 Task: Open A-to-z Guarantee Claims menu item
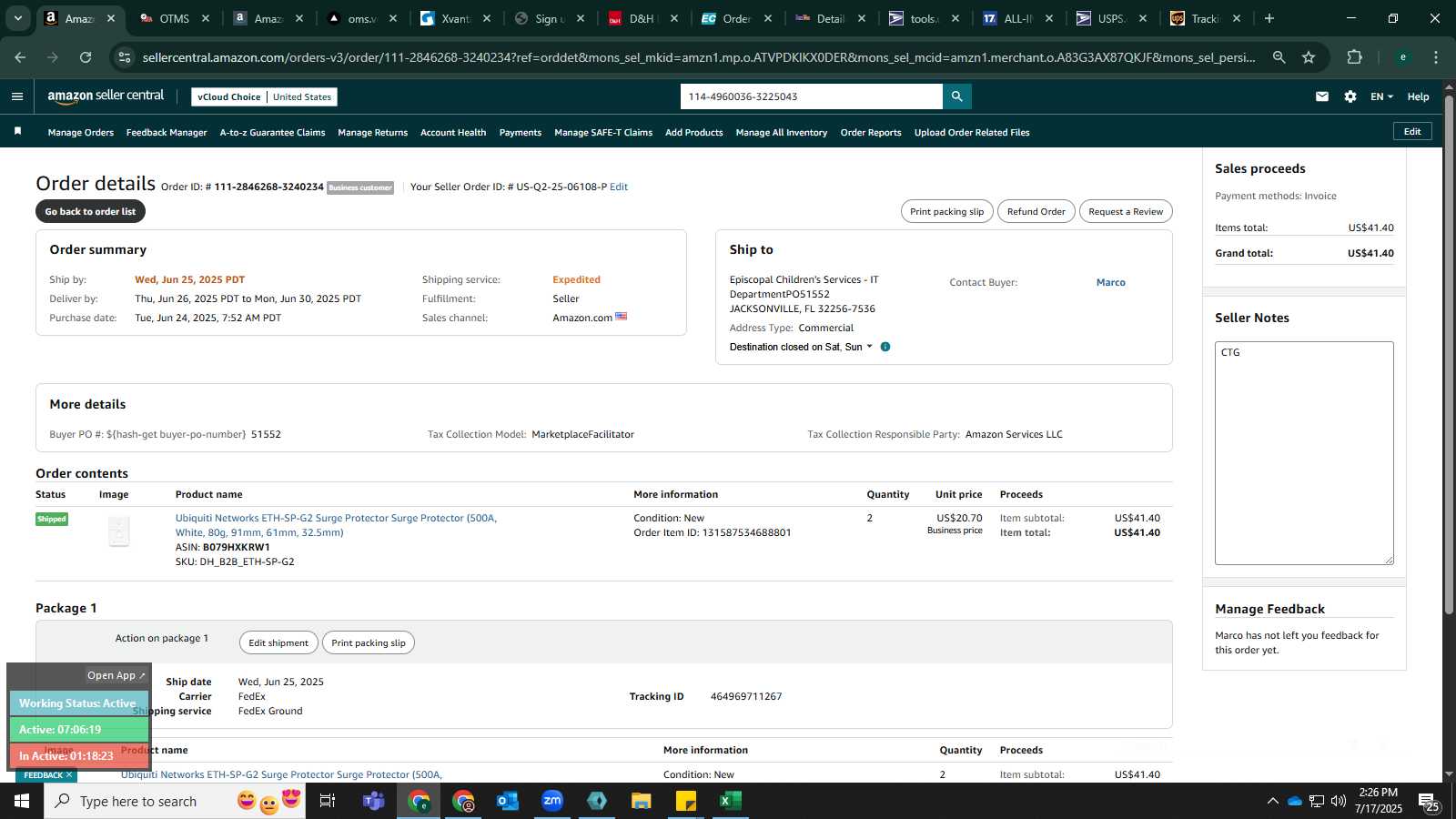point(272,132)
